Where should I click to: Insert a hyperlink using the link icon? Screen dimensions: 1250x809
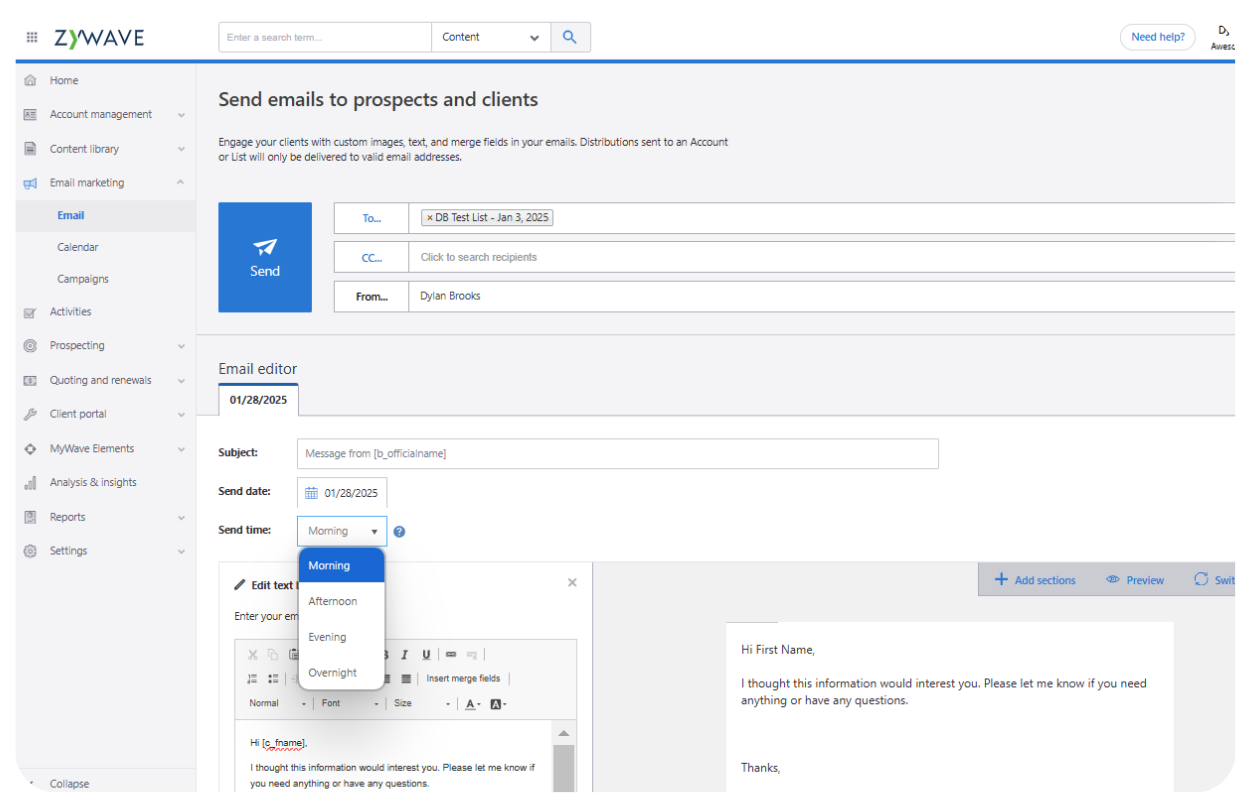point(450,655)
